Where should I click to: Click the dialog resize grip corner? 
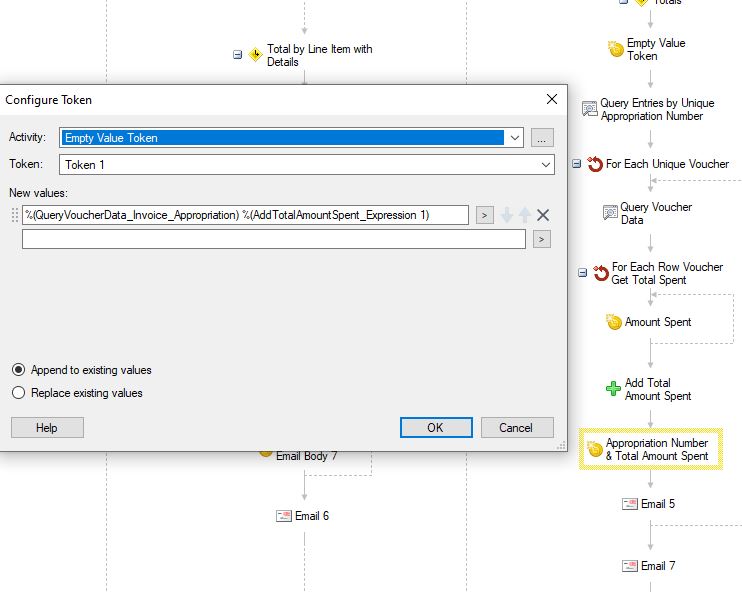pos(562,445)
